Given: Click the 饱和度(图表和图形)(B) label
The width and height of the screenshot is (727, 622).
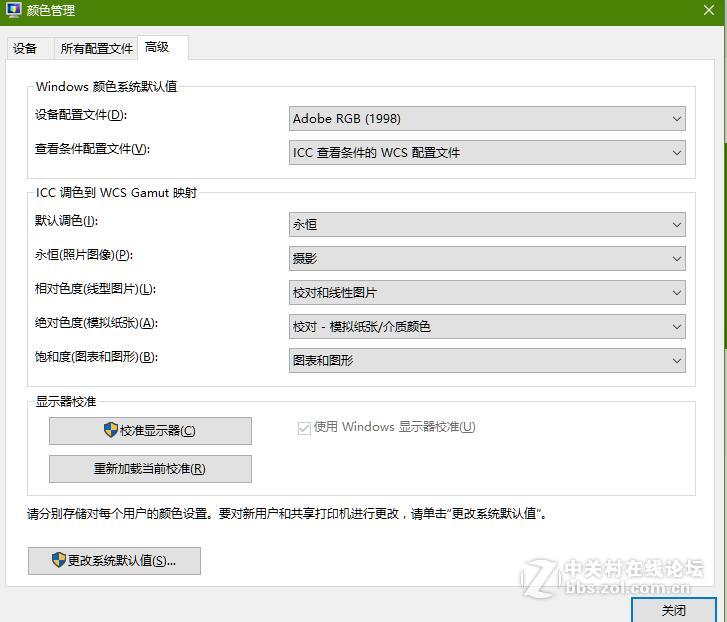Looking at the screenshot, I should point(96,356).
